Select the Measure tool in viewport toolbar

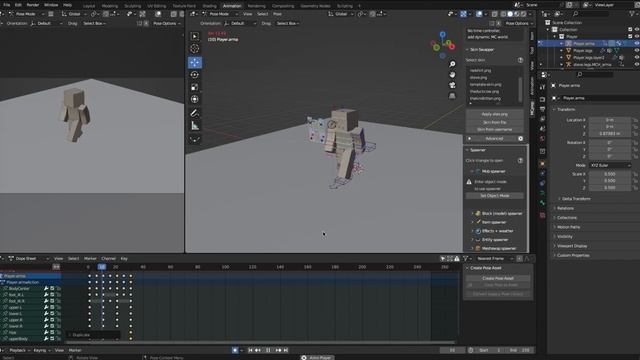tap(195, 126)
